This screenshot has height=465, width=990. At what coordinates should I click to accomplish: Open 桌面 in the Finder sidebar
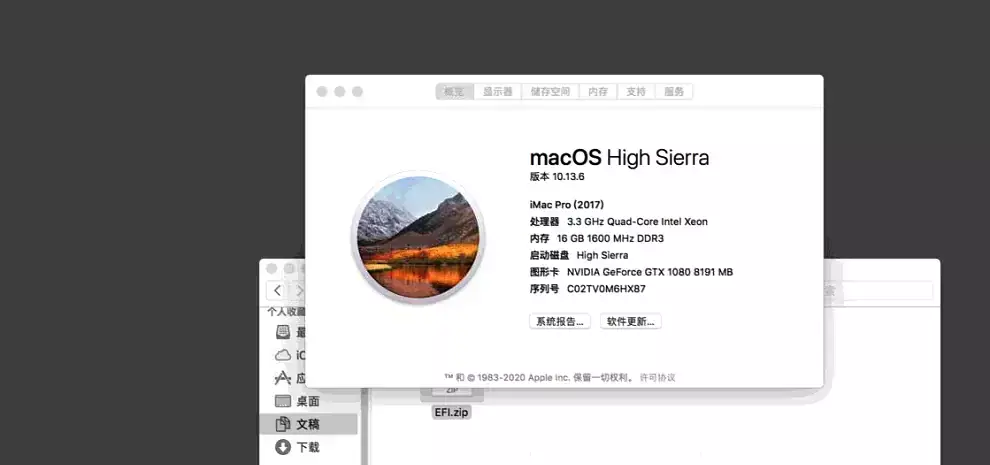coord(307,401)
